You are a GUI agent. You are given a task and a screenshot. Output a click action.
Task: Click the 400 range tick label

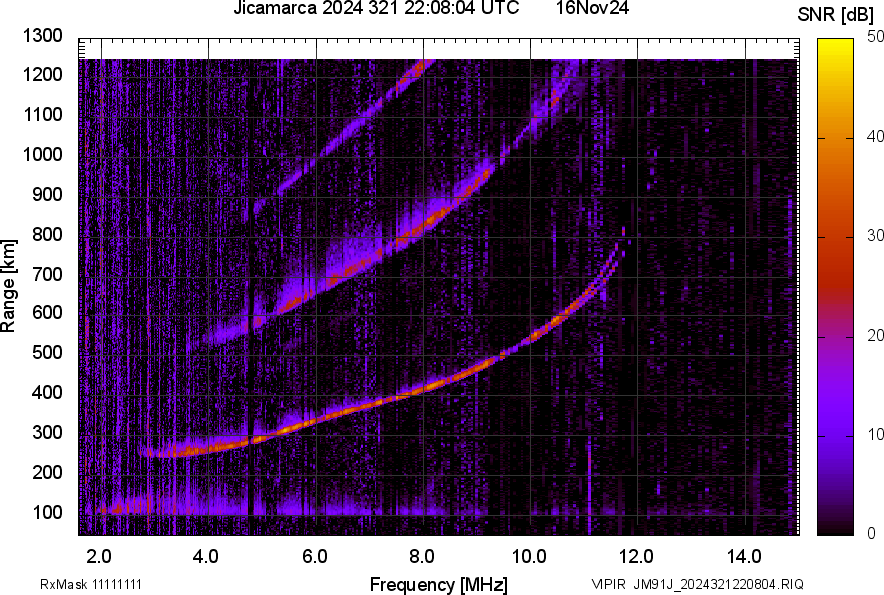pos(47,392)
